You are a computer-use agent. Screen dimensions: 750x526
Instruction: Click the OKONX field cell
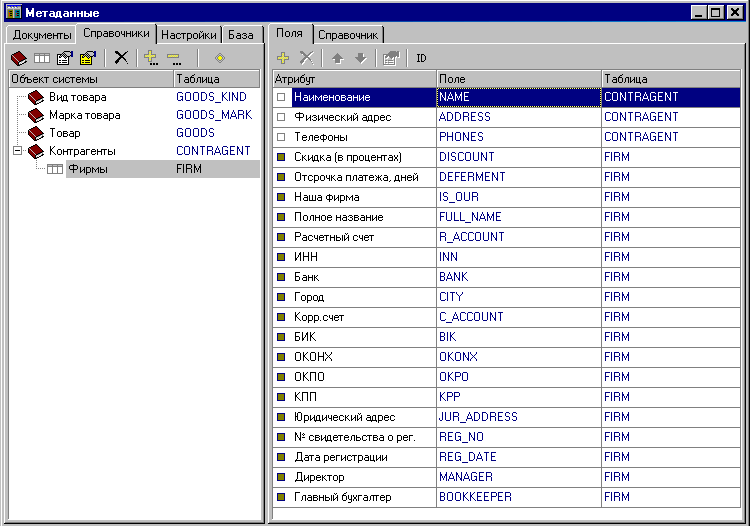tap(519, 357)
